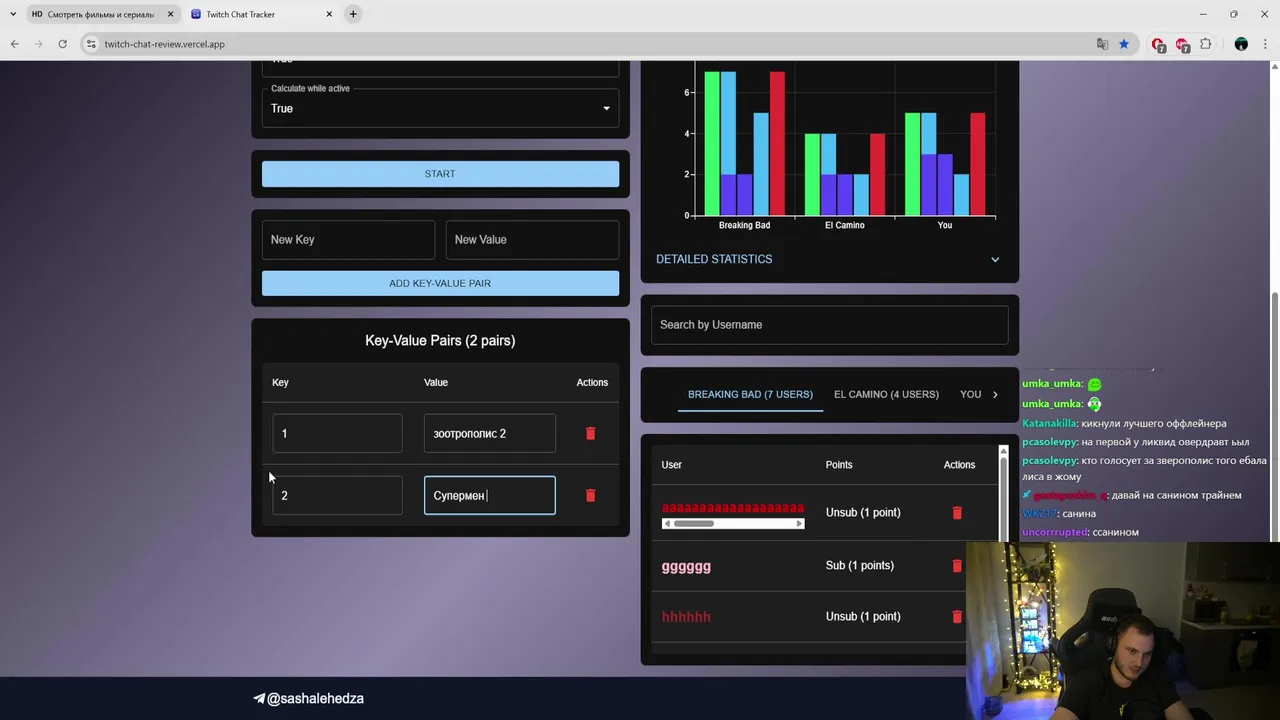Click the Key-Value Pairs (2 pairs) heading
1280x720 pixels.
(x=440, y=341)
